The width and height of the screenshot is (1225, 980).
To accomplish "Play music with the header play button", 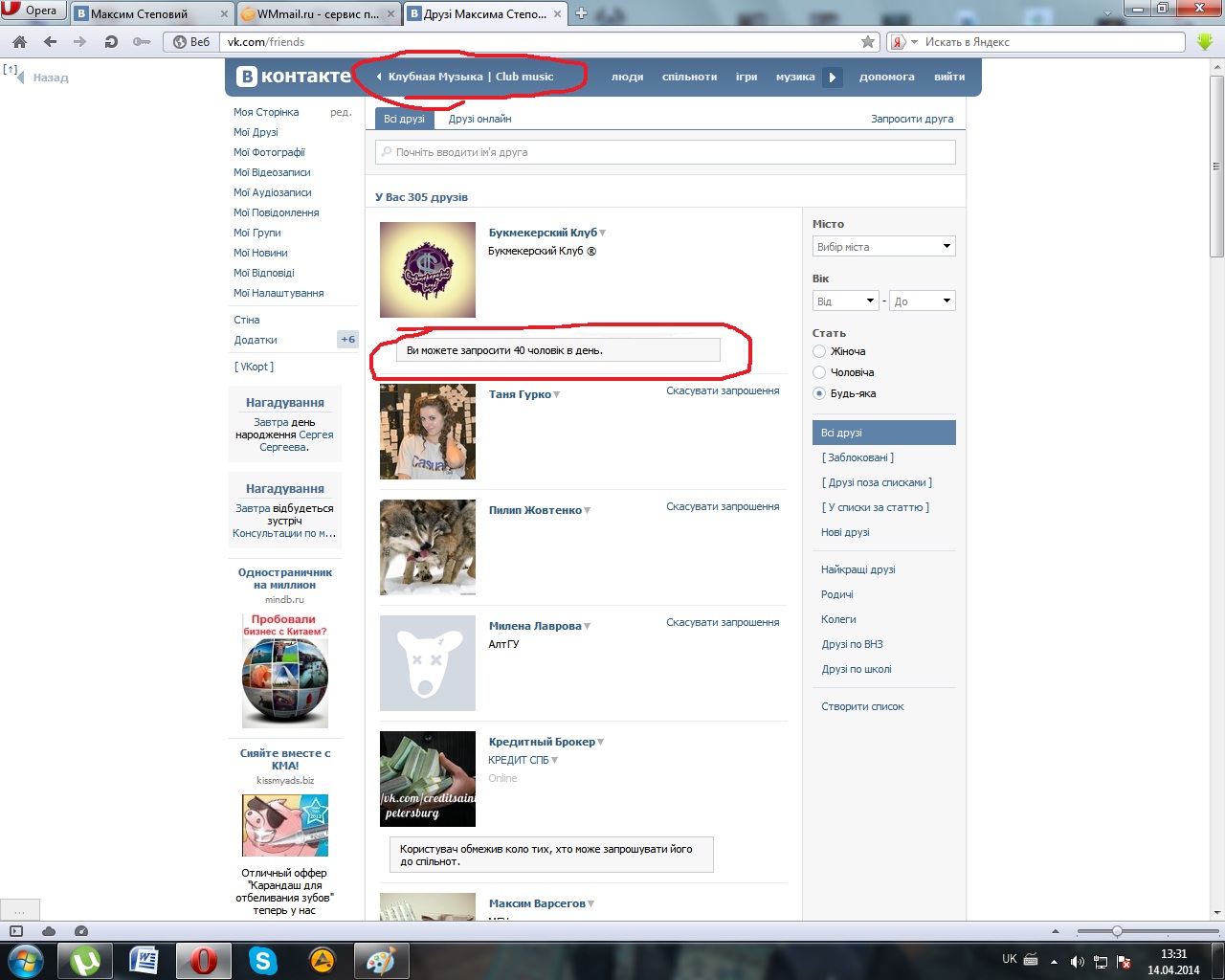I will pyautogui.click(x=833, y=78).
